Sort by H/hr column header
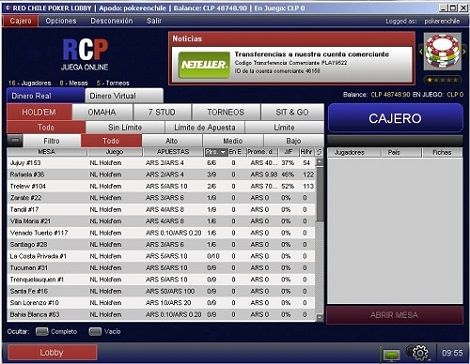 pos(307,152)
